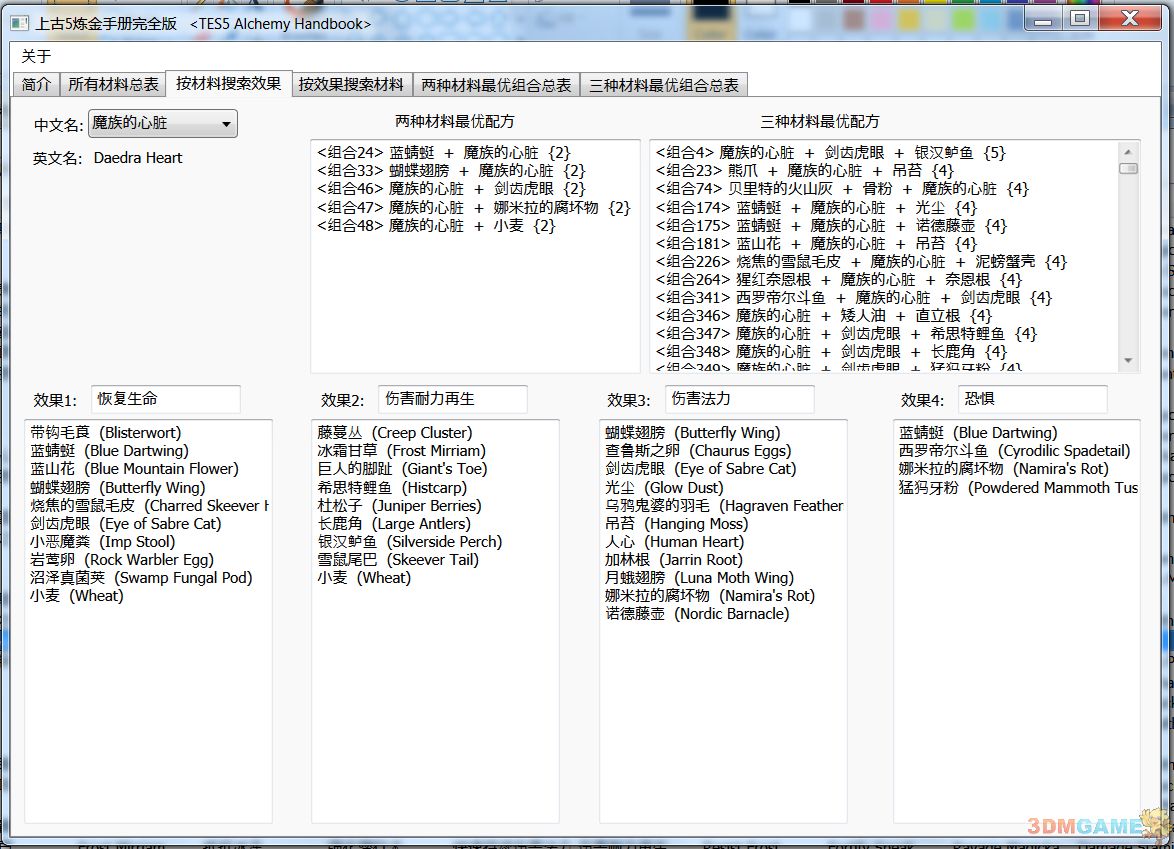Image resolution: width=1174 pixels, height=849 pixels.
Task: Select the <组合226> recipe with 泥螃蟹壳
Action: pyautogui.click(x=861, y=261)
